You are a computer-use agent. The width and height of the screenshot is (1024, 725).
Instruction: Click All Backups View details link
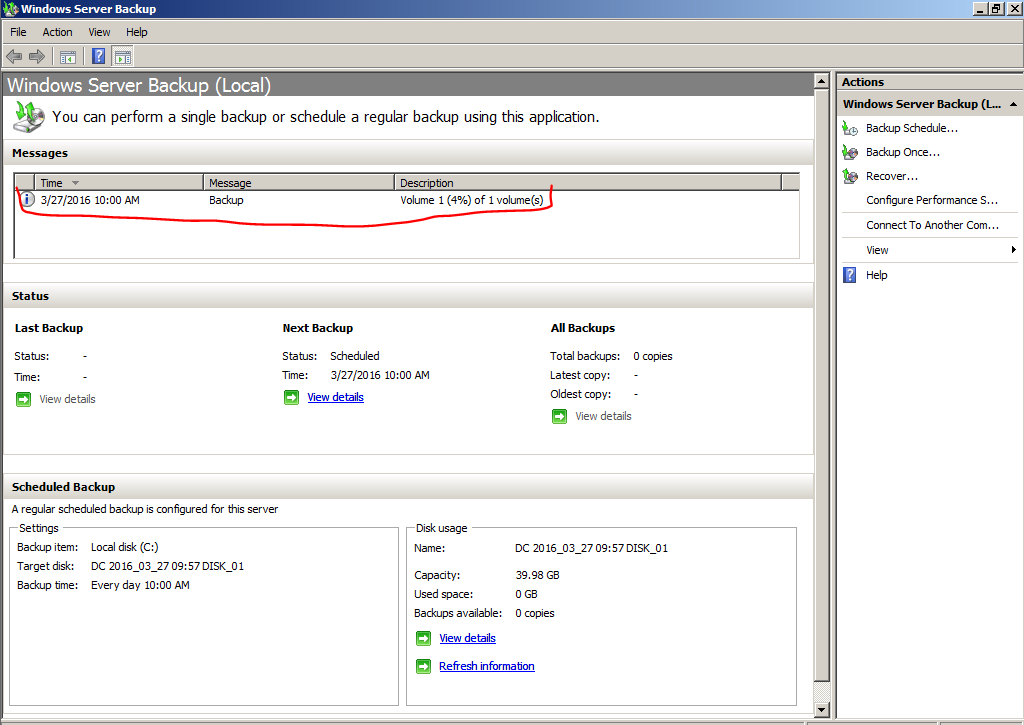[603, 416]
